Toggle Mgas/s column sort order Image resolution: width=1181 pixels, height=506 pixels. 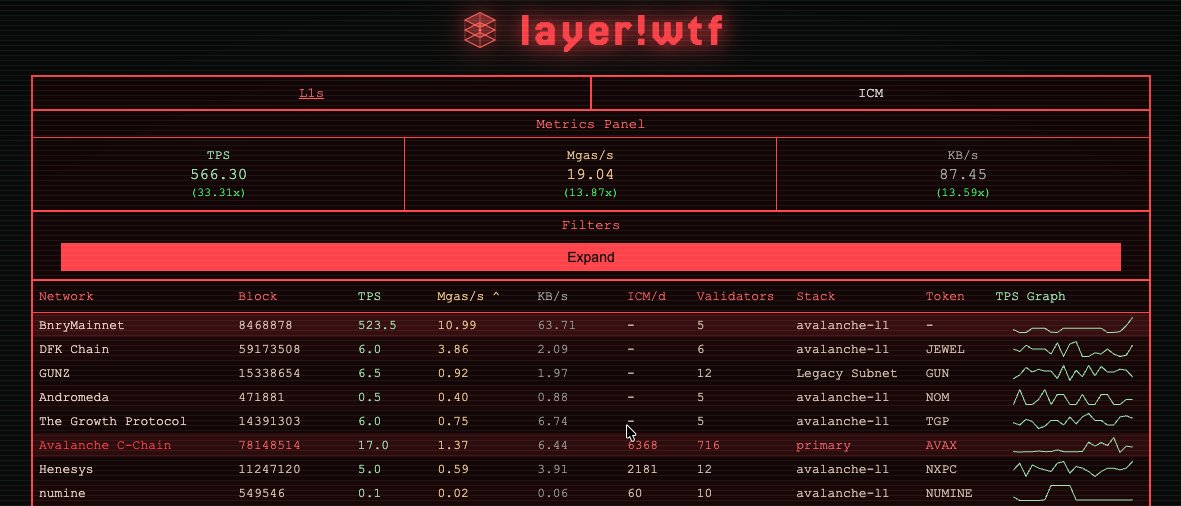coord(468,296)
